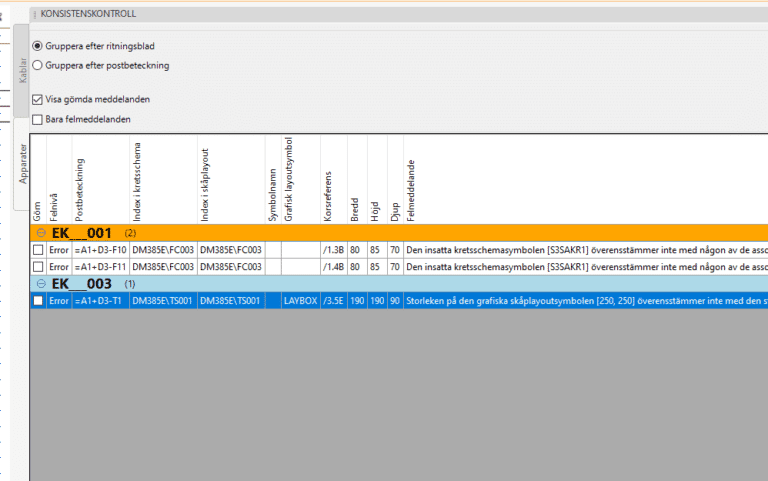The width and height of the screenshot is (768, 481).
Task: Tick the Göm checkbox for =A1+D3-F10
Action: (38, 250)
